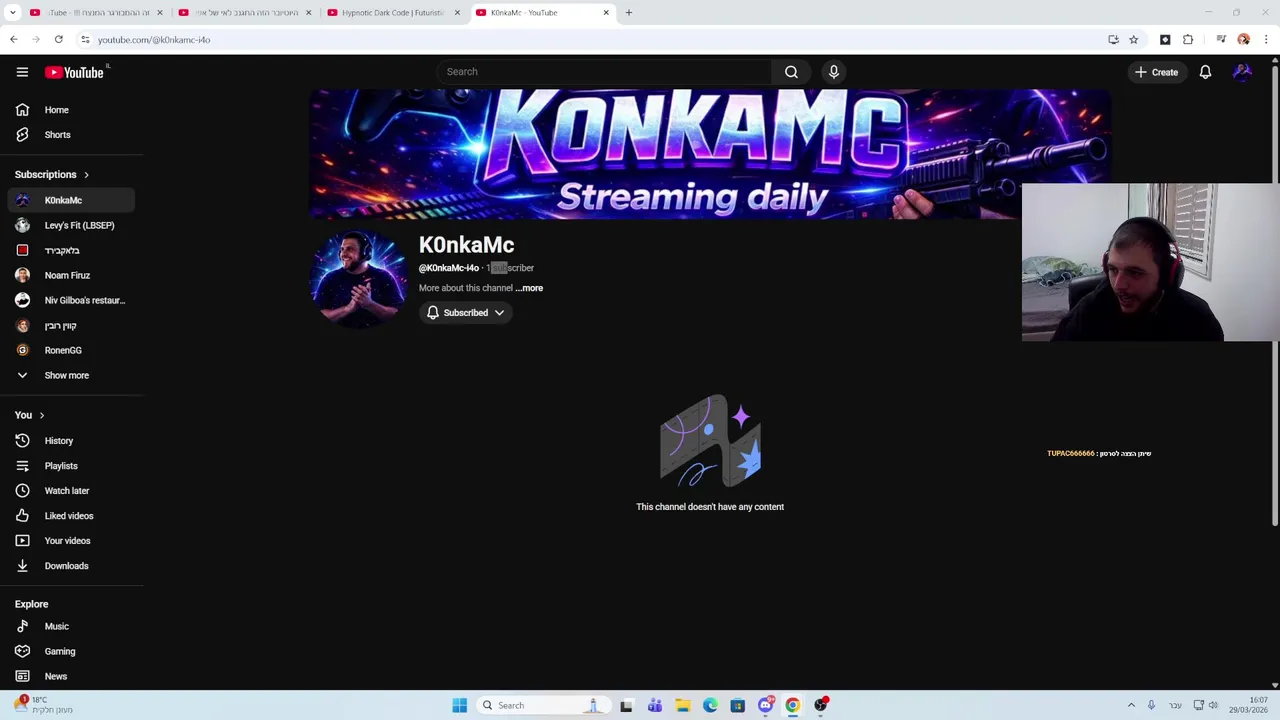Image resolution: width=1280 pixels, height=720 pixels.
Task: Open News under Explore
Action: tap(71, 676)
